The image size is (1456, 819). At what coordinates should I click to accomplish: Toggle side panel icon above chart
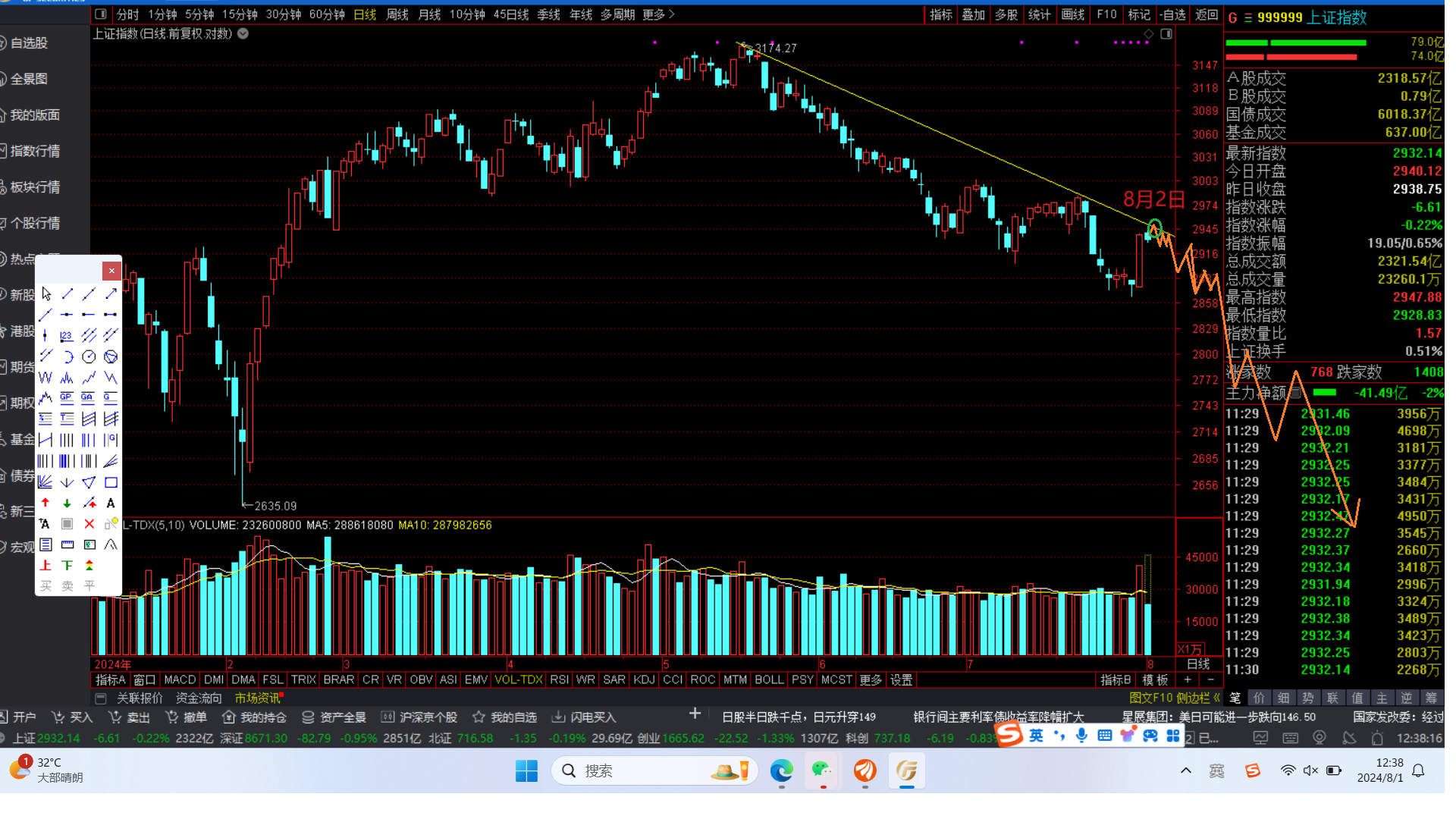coord(1166,34)
